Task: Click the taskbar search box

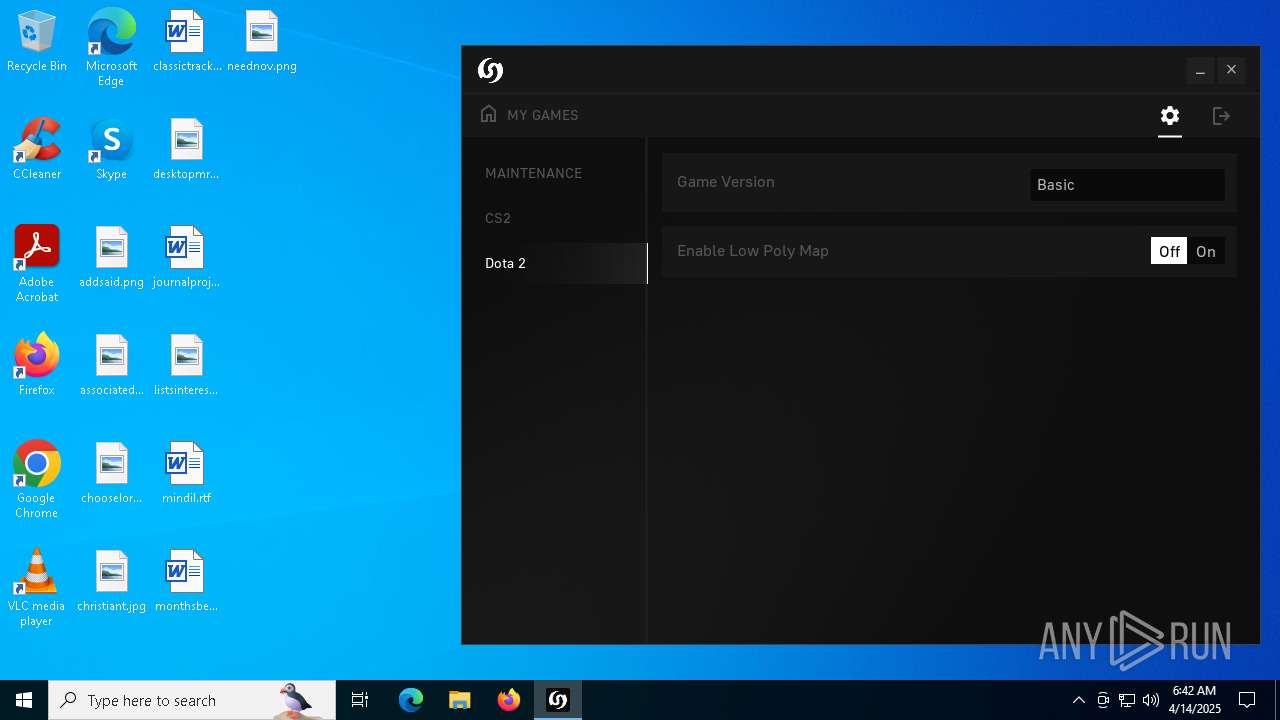Action: pyautogui.click(x=192, y=700)
